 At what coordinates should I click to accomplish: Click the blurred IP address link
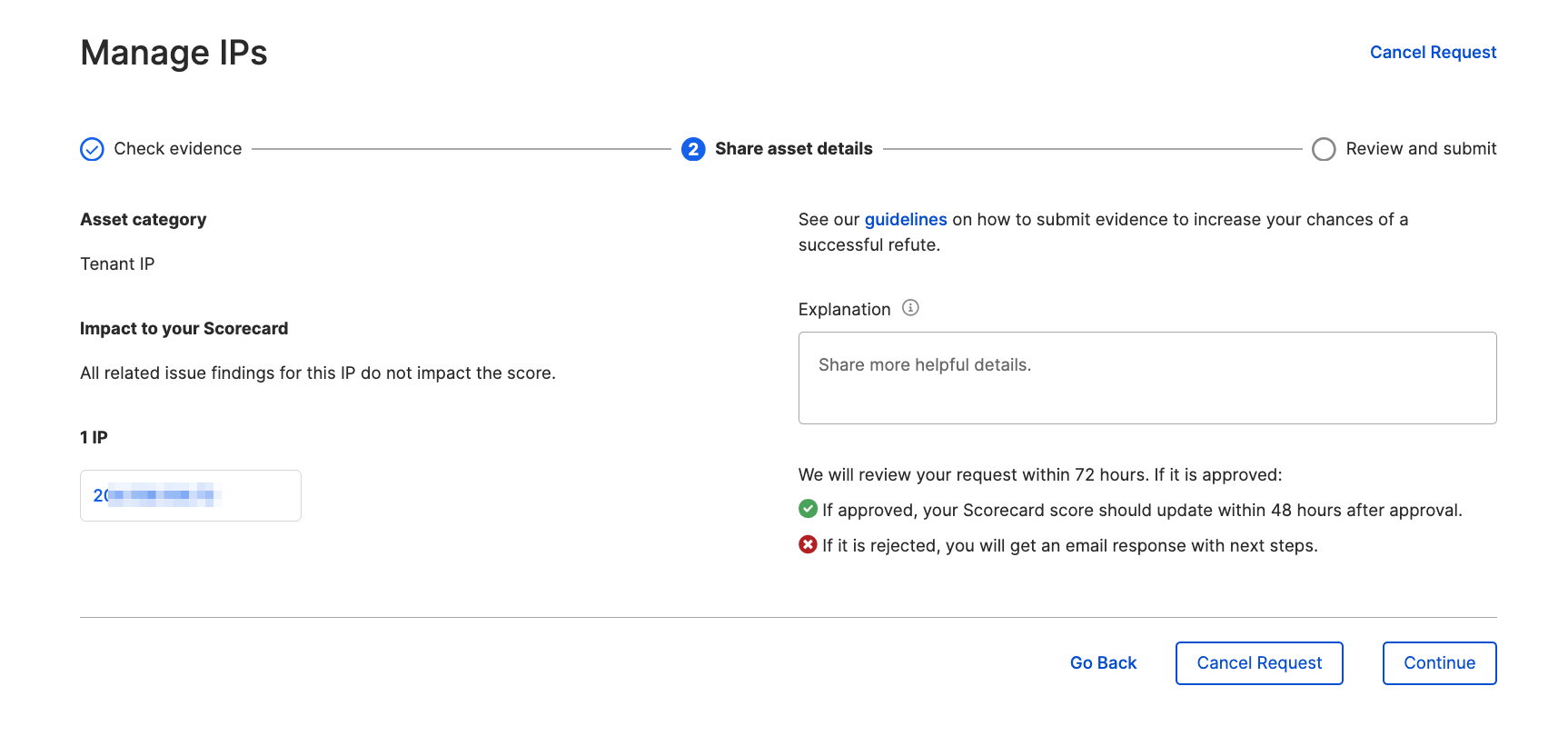coord(156,495)
